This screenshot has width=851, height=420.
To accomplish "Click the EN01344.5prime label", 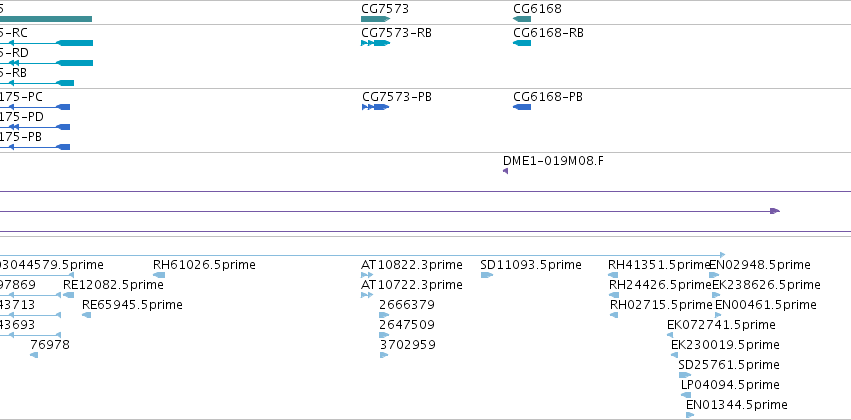I will coord(736,405).
